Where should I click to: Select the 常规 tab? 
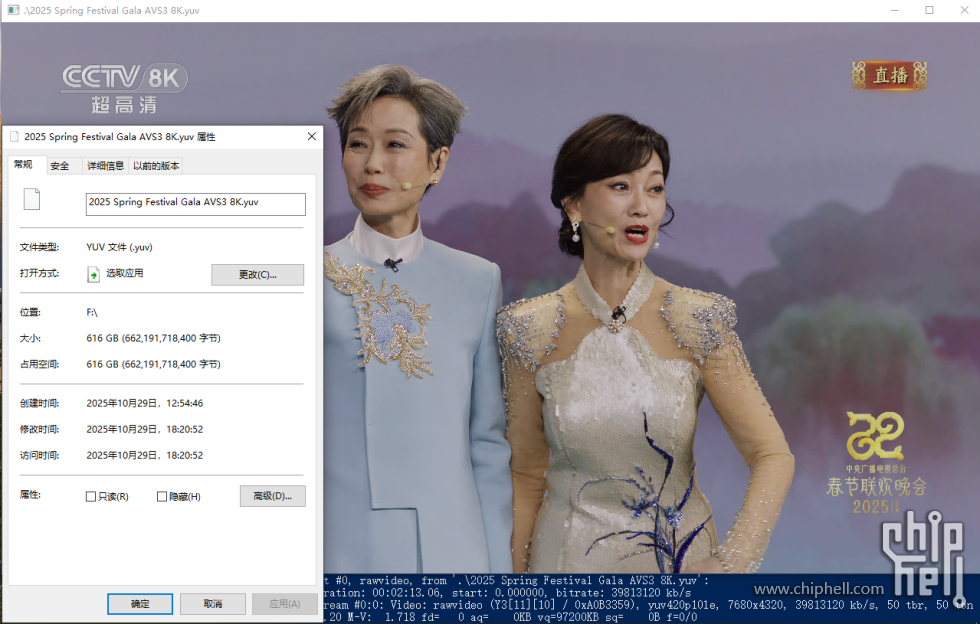23,165
